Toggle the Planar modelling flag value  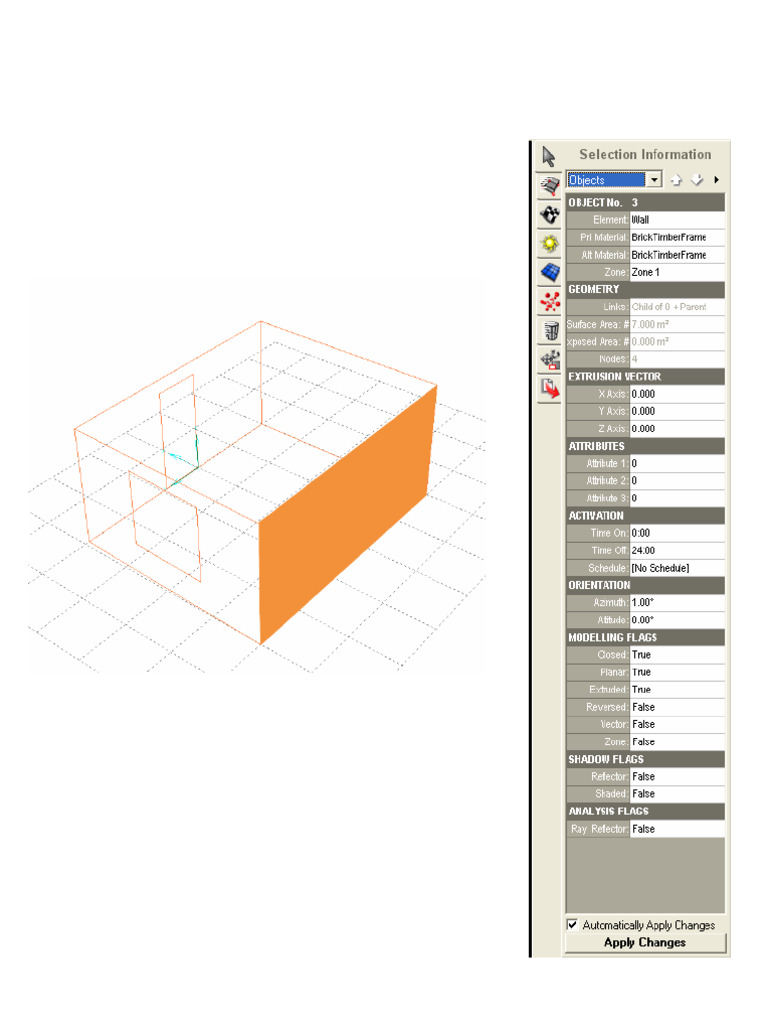click(677, 672)
